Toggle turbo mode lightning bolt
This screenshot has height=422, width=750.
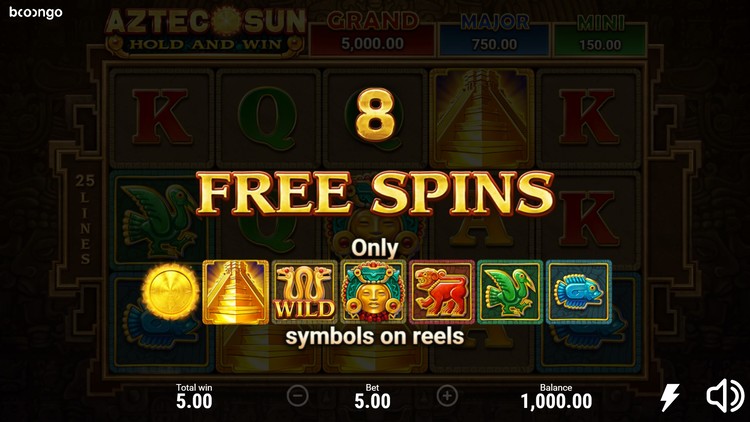(x=670, y=397)
